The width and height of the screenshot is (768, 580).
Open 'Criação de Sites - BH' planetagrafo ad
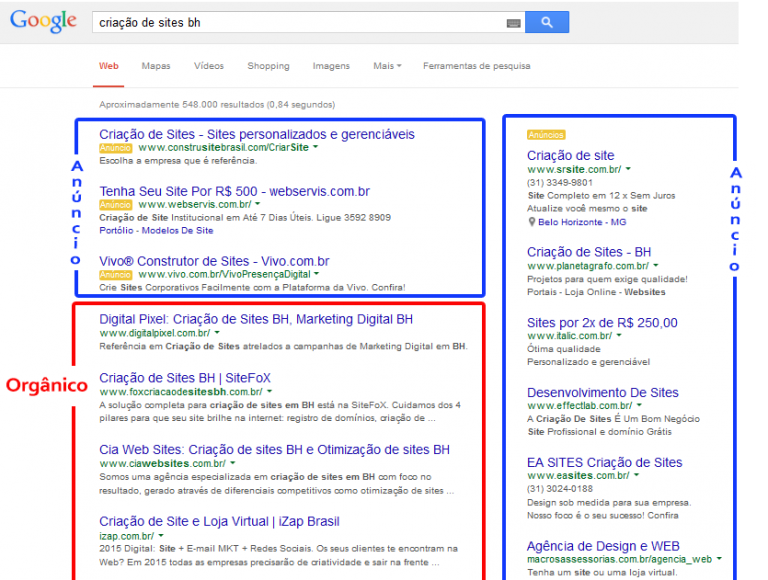tap(589, 252)
